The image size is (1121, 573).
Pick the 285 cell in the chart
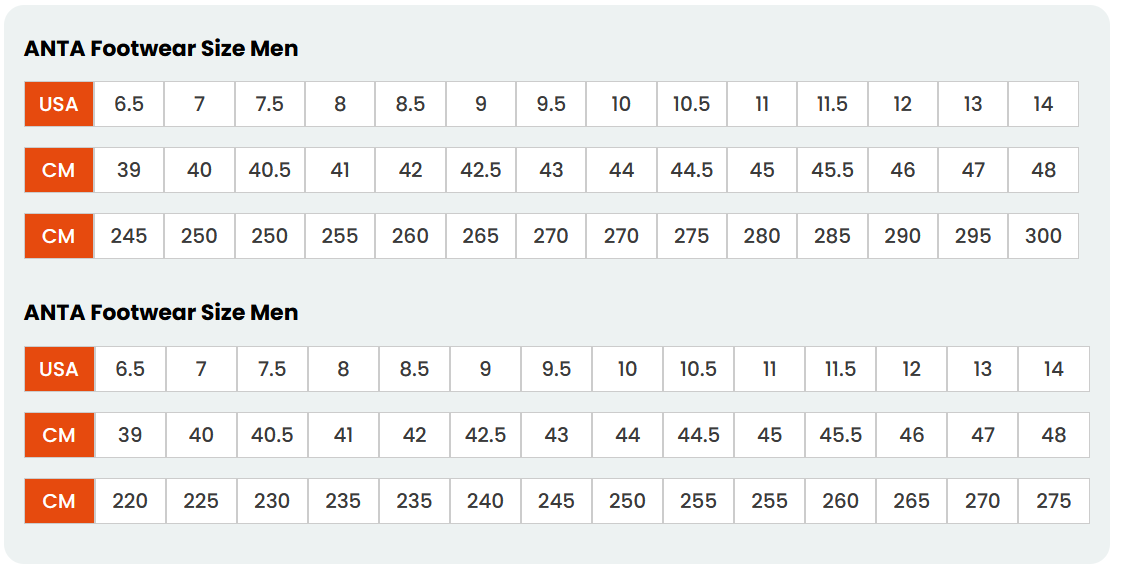[832, 236]
